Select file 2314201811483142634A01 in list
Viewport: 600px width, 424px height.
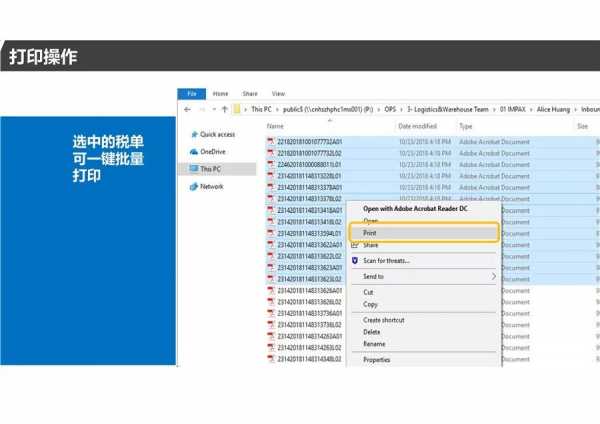click(x=310, y=335)
